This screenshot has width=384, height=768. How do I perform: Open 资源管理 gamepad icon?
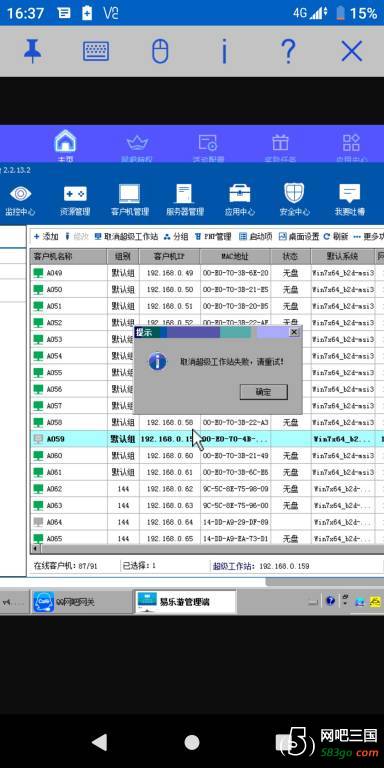pyautogui.click(x=75, y=194)
